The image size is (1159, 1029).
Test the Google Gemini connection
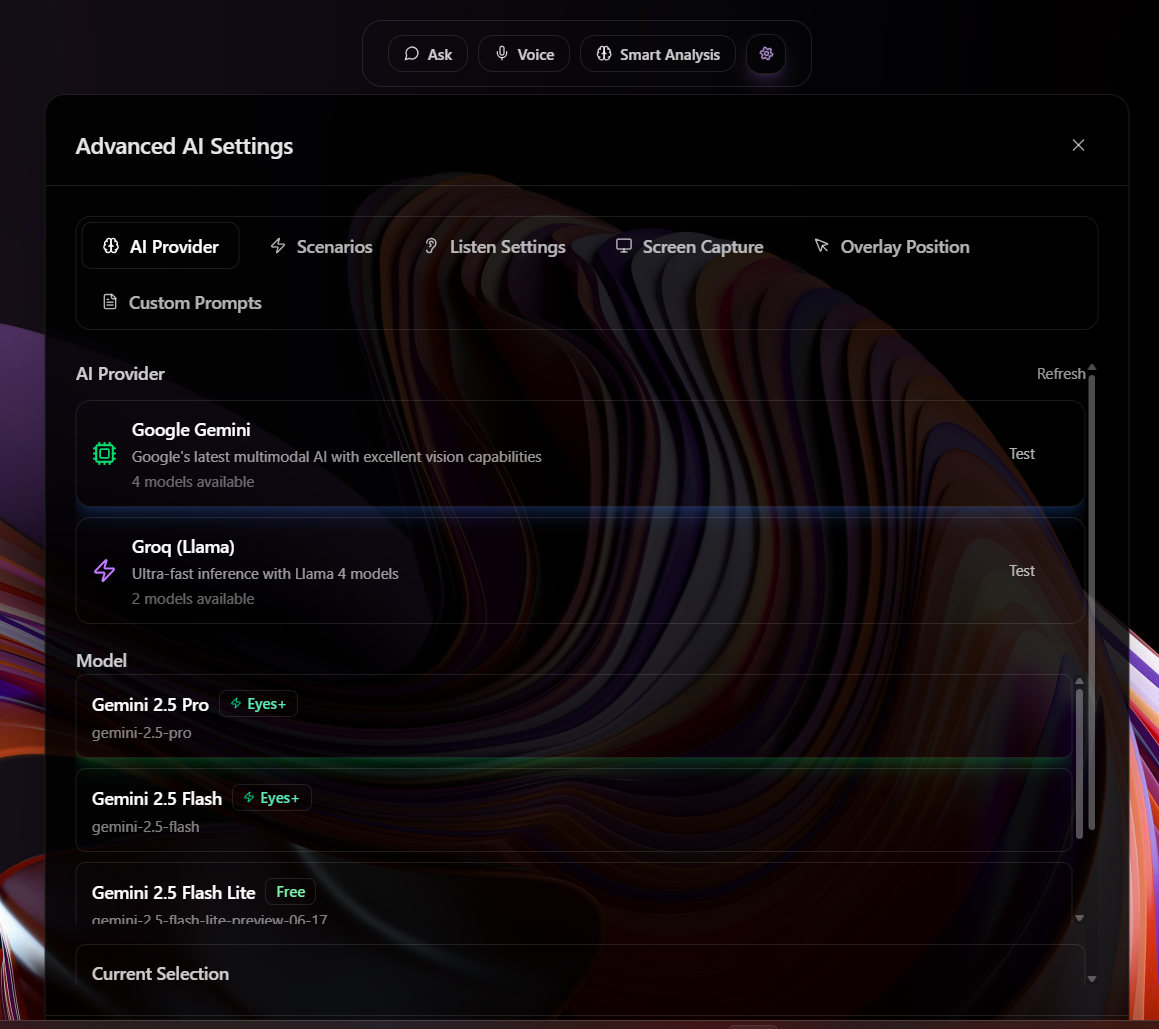(x=1022, y=453)
